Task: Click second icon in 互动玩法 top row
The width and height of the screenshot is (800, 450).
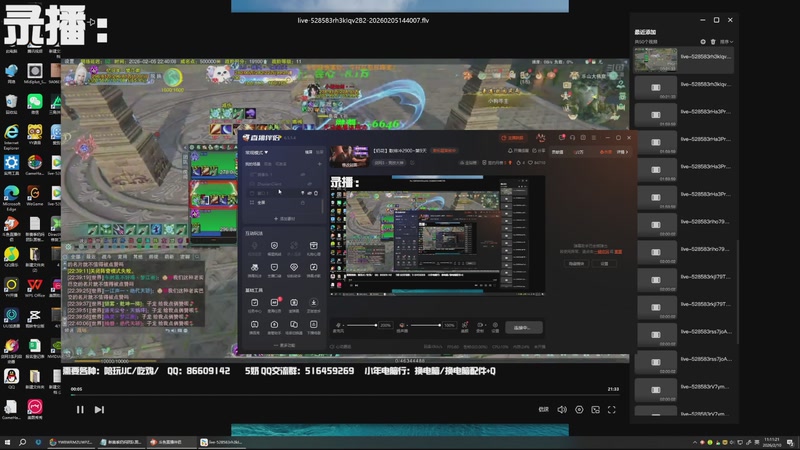Action: coord(274,246)
